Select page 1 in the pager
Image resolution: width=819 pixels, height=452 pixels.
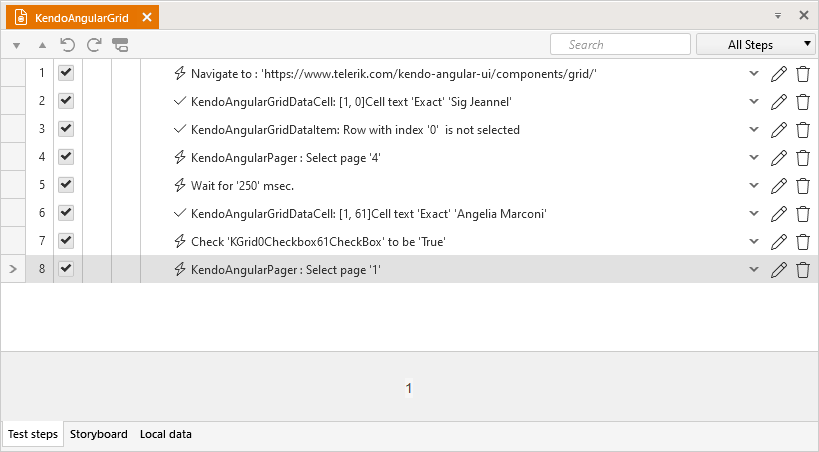(409, 388)
